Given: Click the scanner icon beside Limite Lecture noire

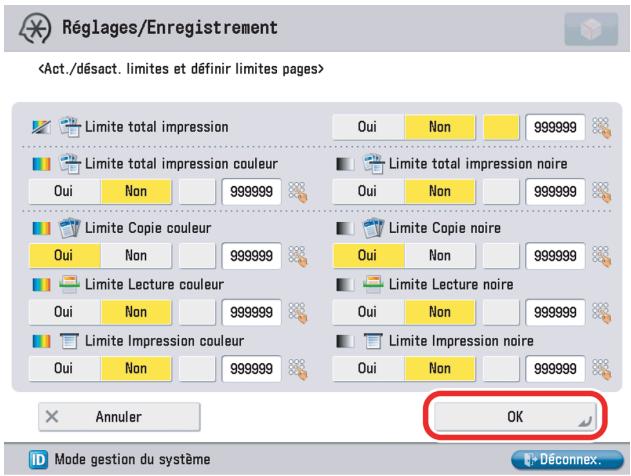Looking at the screenshot, I should pyautogui.click(x=373, y=284).
